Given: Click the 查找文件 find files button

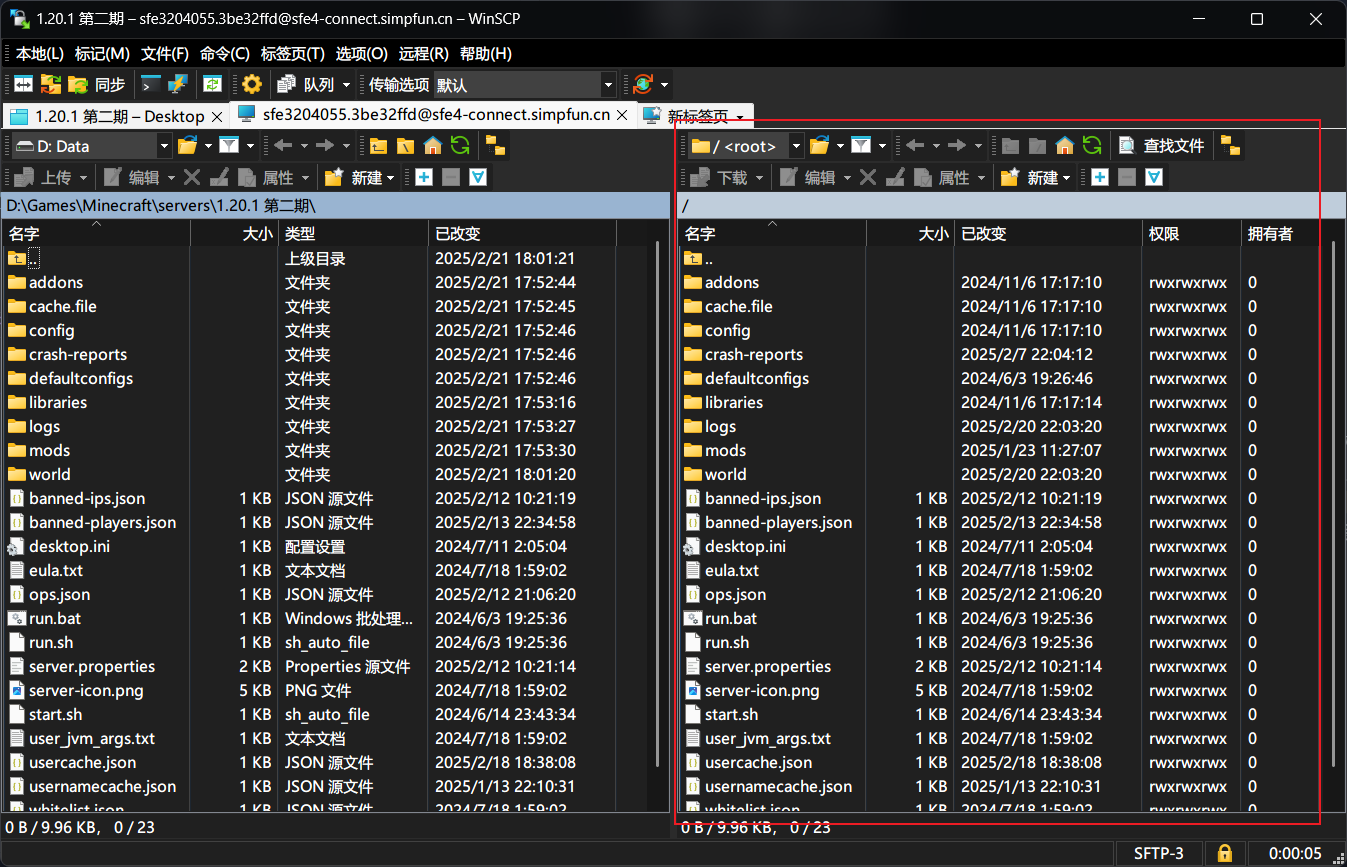Looking at the screenshot, I should pos(1162,146).
